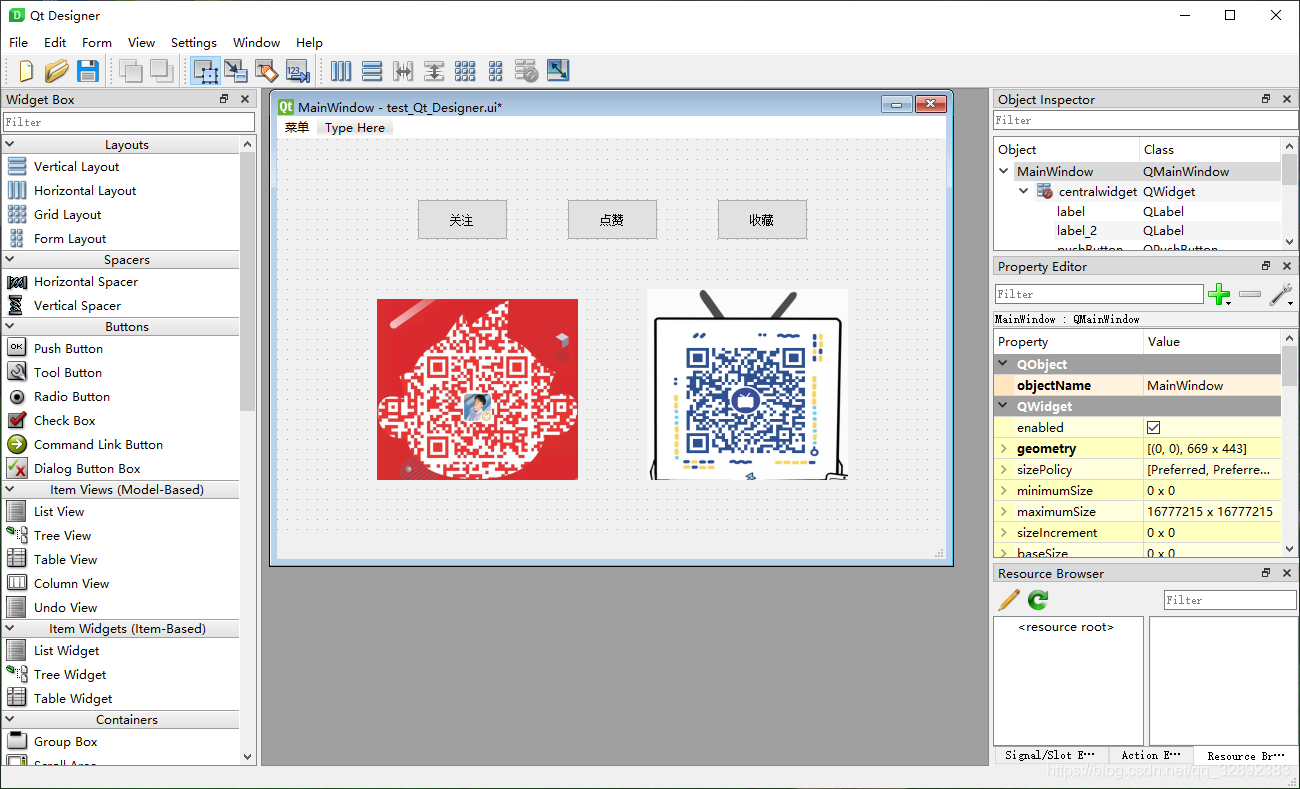Screen dimensions: 1300x789
Task: Switch to the Action Editor tab
Action: click(x=1151, y=755)
